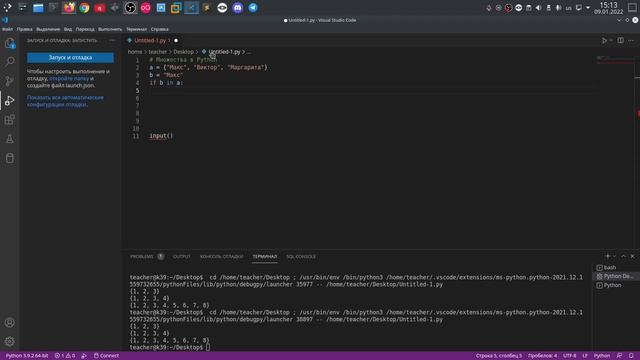Screen dimensions: 640x360
Task: Switch to the OUTPUT panel tab
Action: (x=182, y=257)
